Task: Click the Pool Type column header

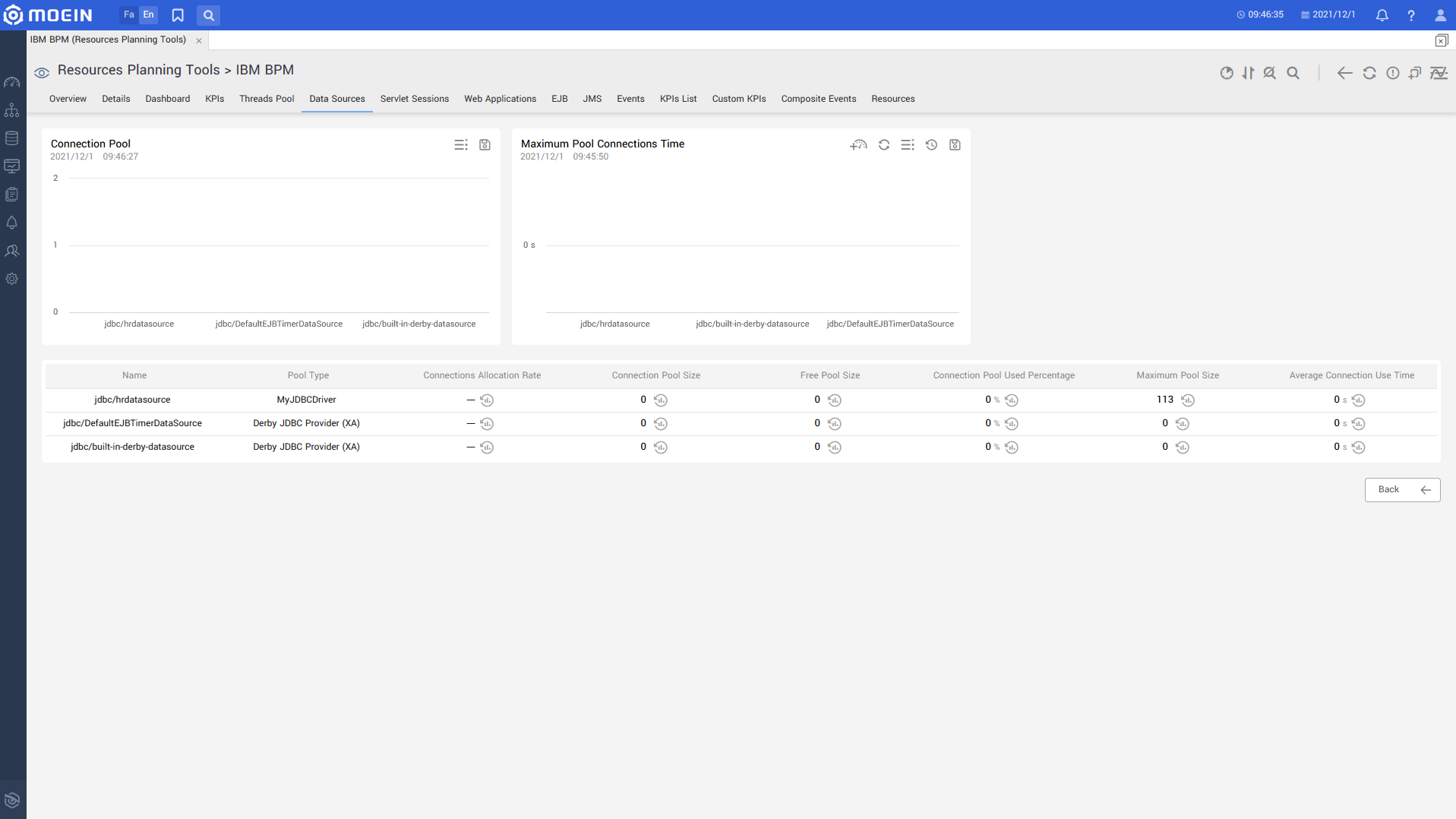Action: pos(308,375)
